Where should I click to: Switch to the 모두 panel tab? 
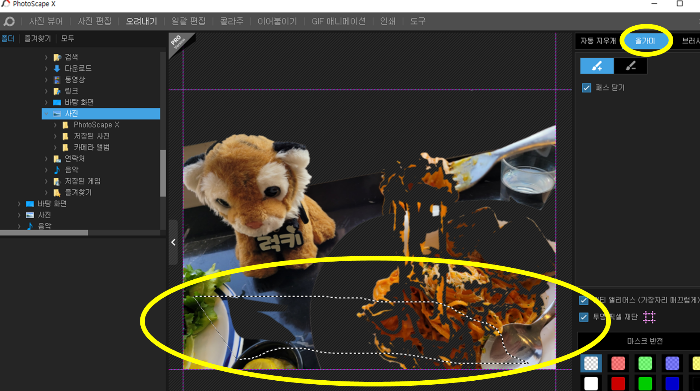[x=67, y=39]
